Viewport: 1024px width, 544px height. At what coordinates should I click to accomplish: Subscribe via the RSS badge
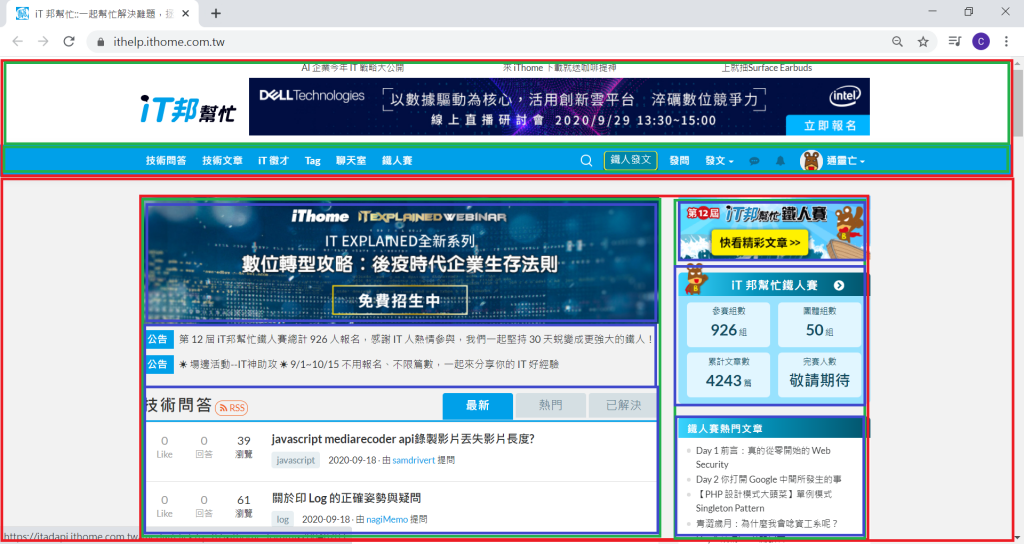click(231, 408)
